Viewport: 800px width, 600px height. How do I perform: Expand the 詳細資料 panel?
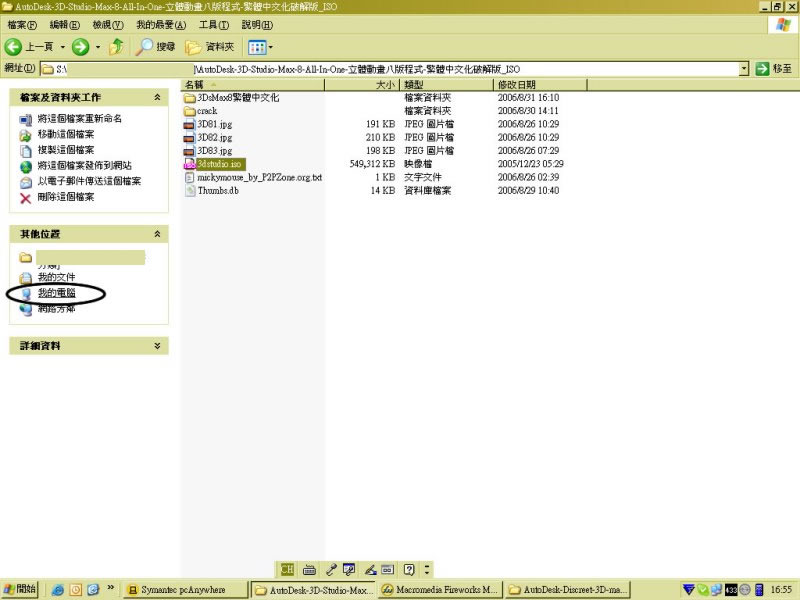click(x=157, y=345)
